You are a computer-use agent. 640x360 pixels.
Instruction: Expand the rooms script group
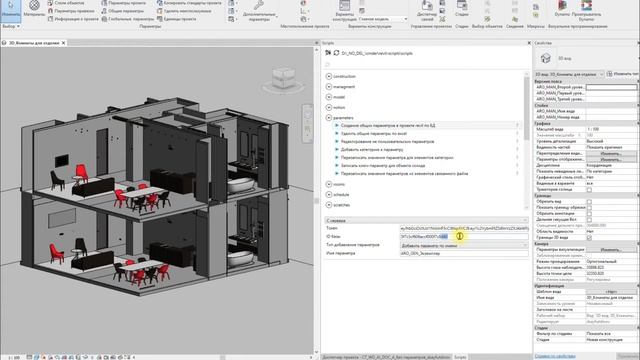329,184
